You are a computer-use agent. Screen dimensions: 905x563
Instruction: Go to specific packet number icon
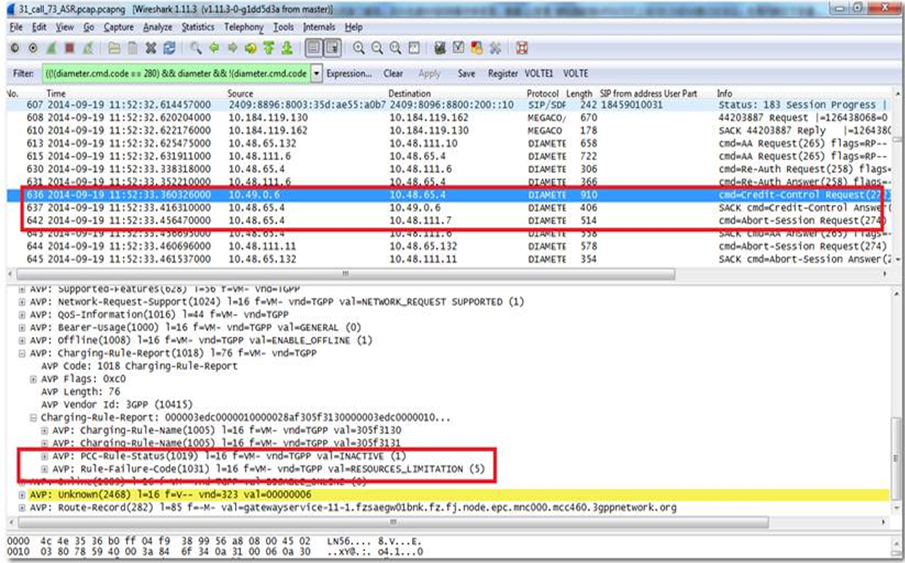[x=250, y=49]
